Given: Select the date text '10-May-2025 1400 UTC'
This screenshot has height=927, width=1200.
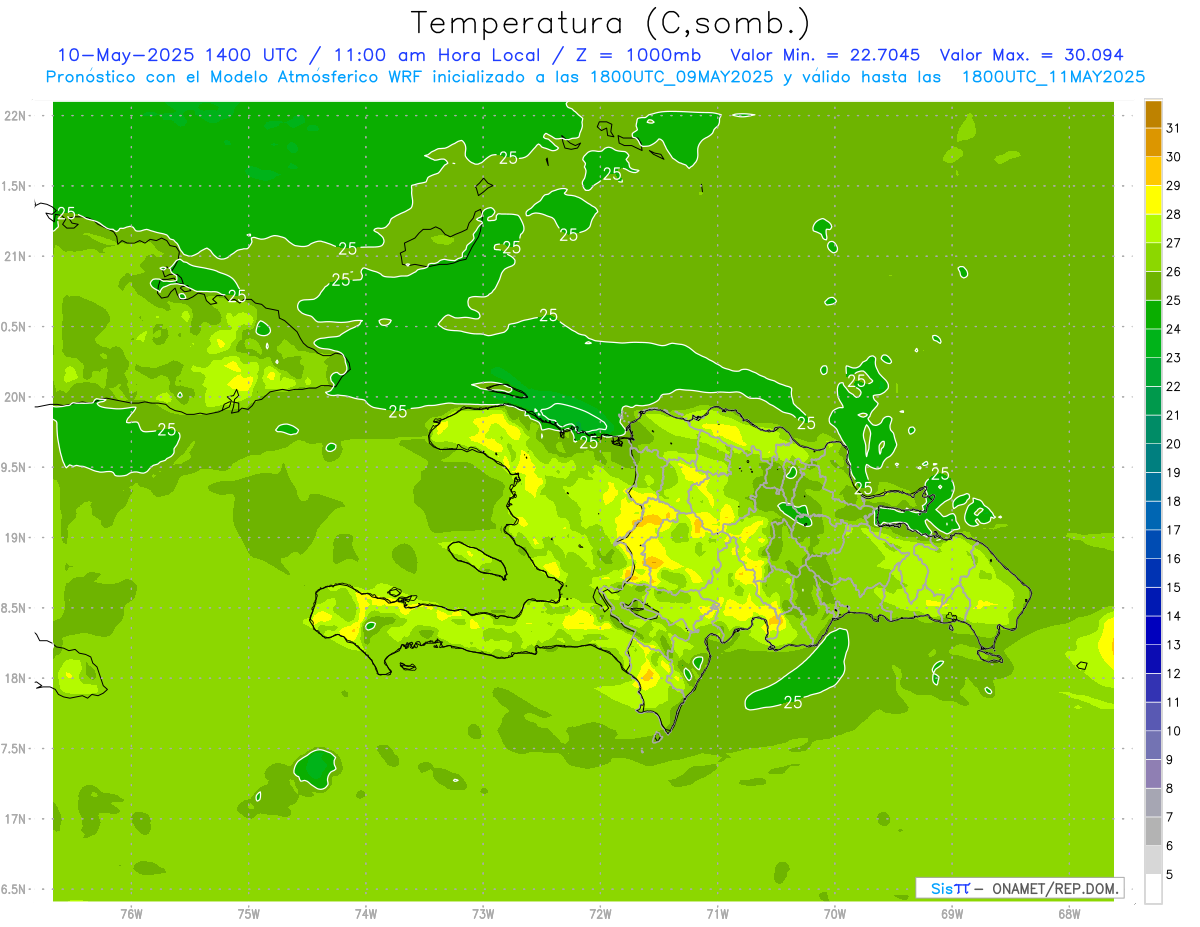Looking at the screenshot, I should pyautogui.click(x=177, y=55).
